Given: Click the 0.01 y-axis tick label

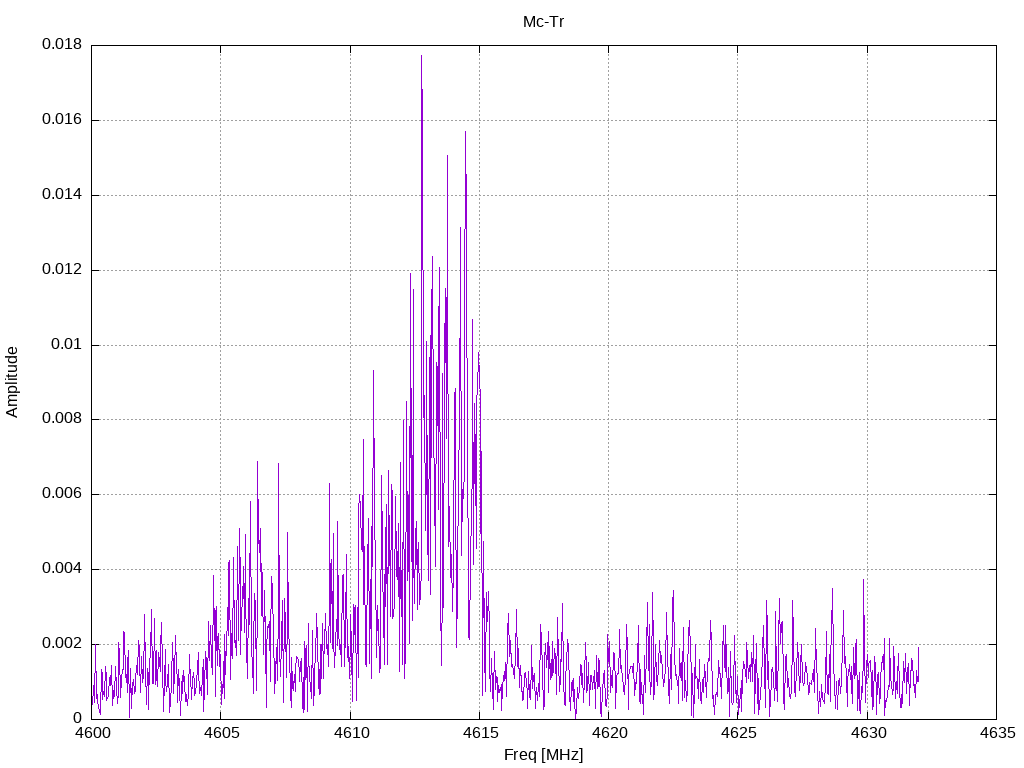Looking at the screenshot, I should click(x=67, y=344).
